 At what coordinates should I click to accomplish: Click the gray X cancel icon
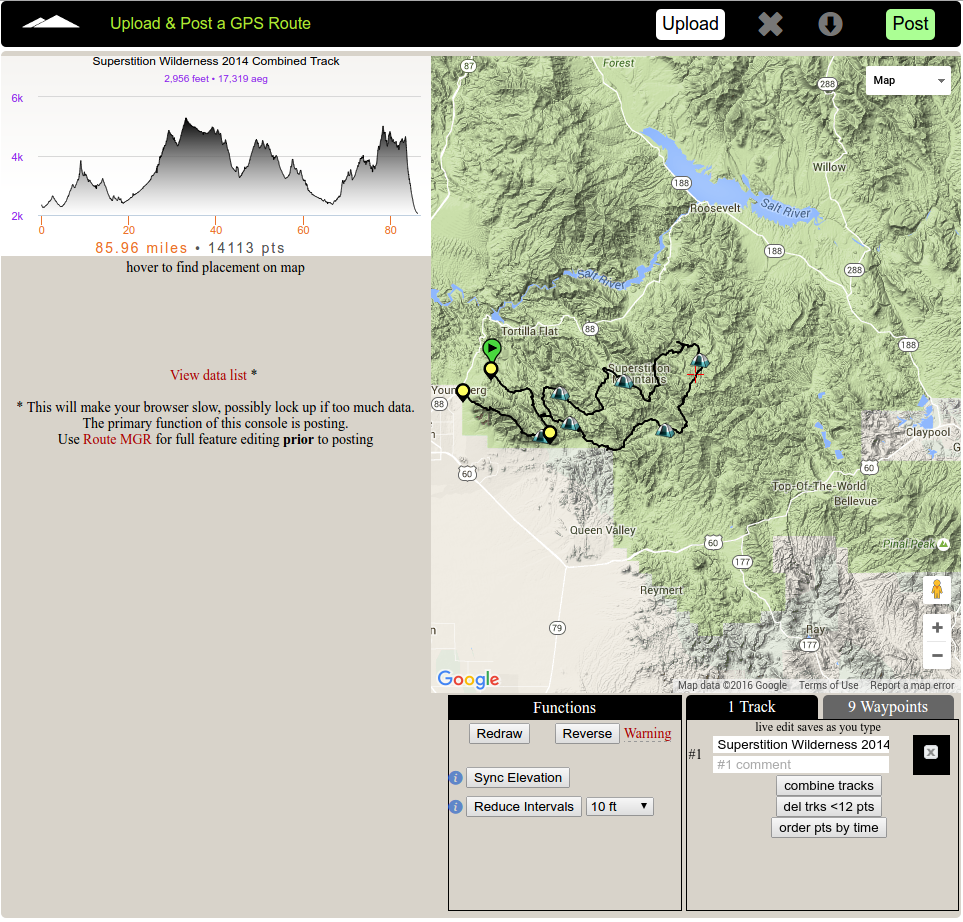pyautogui.click(x=770, y=24)
